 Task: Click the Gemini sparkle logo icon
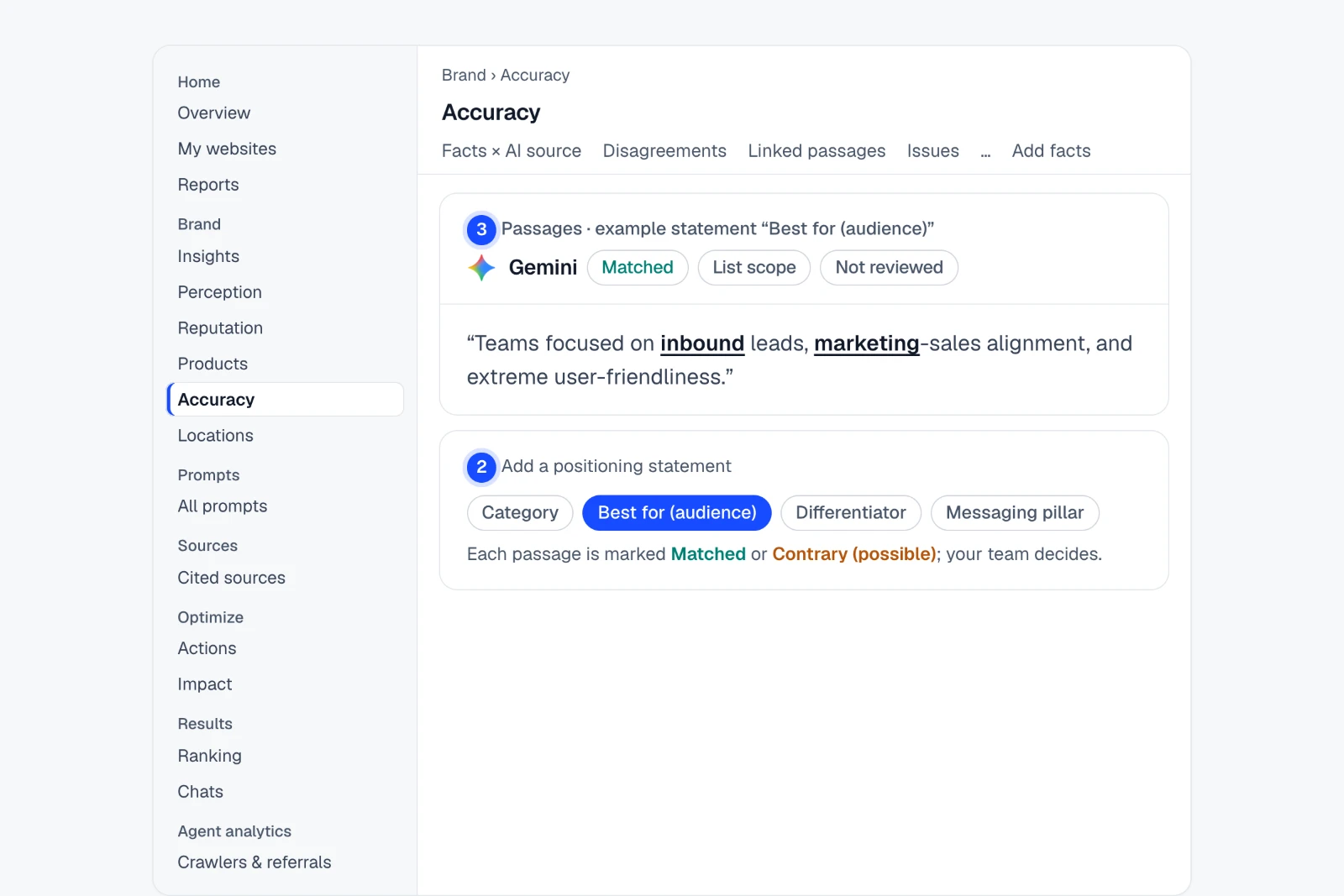[481, 268]
